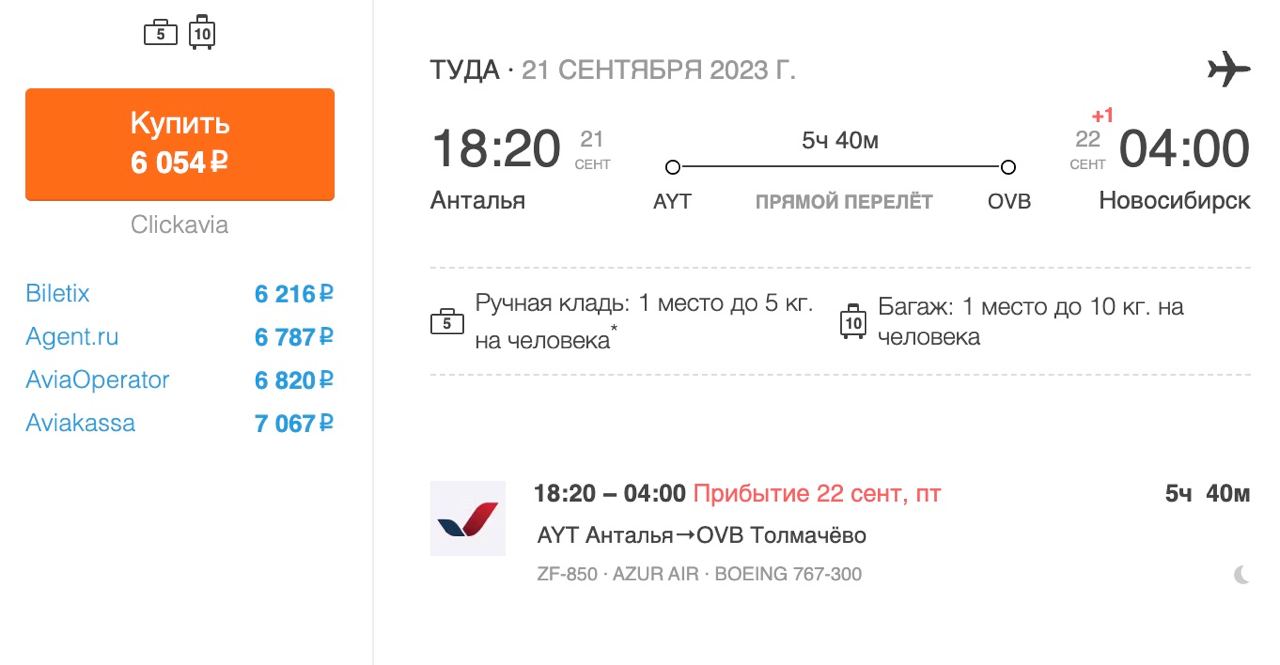The width and height of the screenshot is (1280, 665).
Task: Click the small suitcase icon above Купить
Action: [x=202, y=33]
